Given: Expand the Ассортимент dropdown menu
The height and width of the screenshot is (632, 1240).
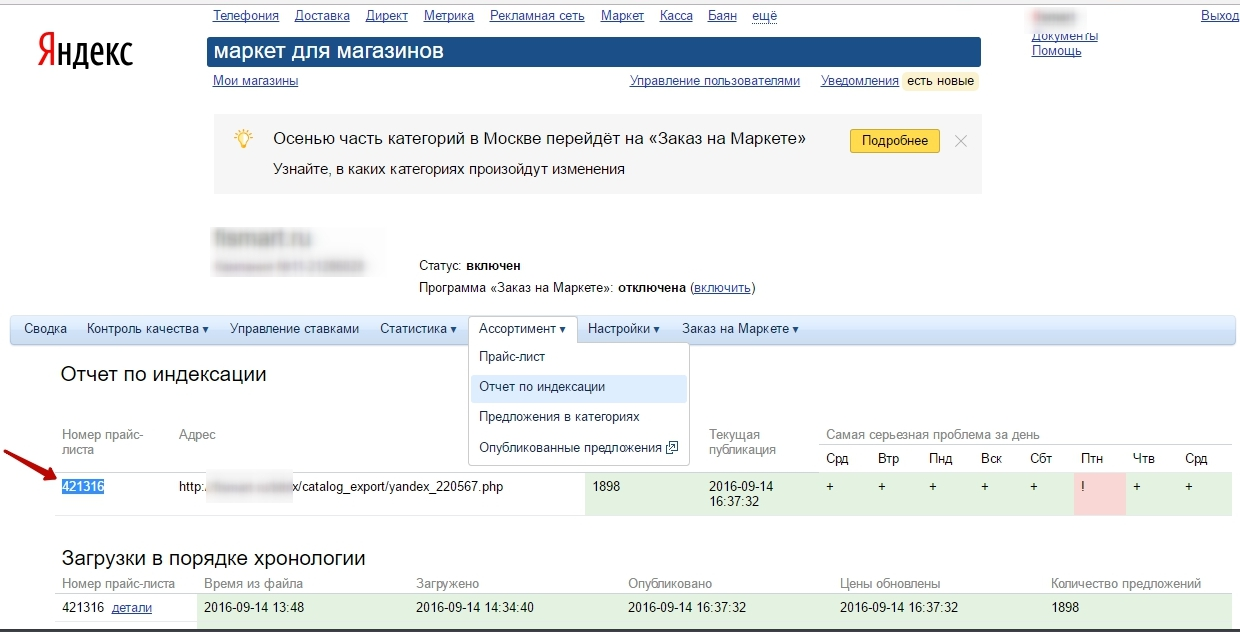Looking at the screenshot, I should pos(522,329).
